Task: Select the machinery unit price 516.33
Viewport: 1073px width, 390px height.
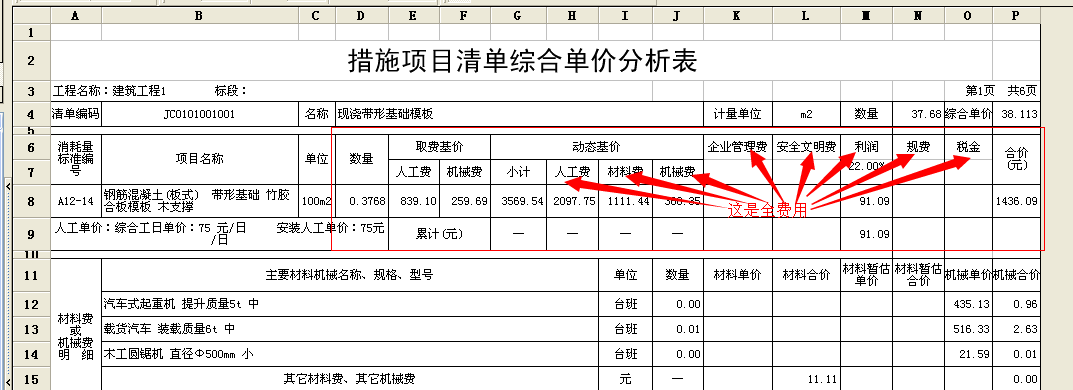Action: (x=968, y=329)
